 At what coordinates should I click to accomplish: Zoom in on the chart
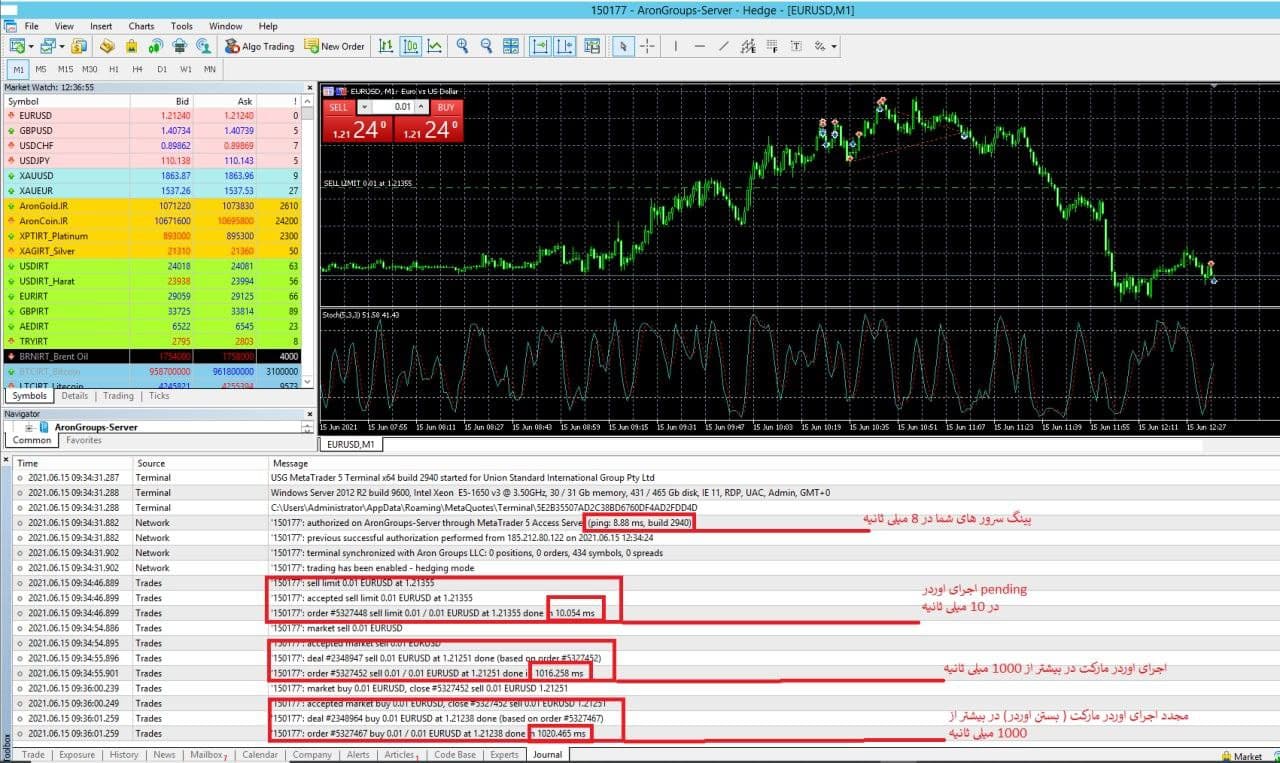(x=462, y=46)
